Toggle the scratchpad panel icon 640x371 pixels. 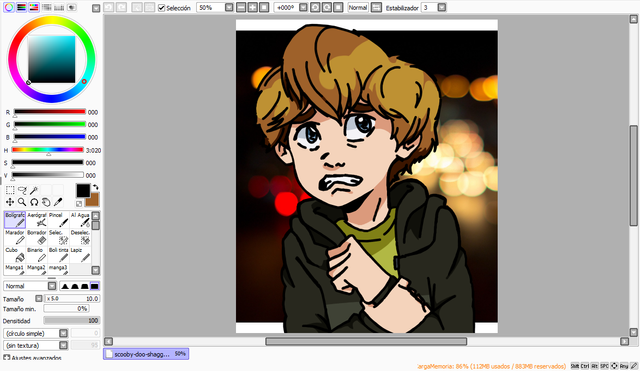(x=72, y=7)
